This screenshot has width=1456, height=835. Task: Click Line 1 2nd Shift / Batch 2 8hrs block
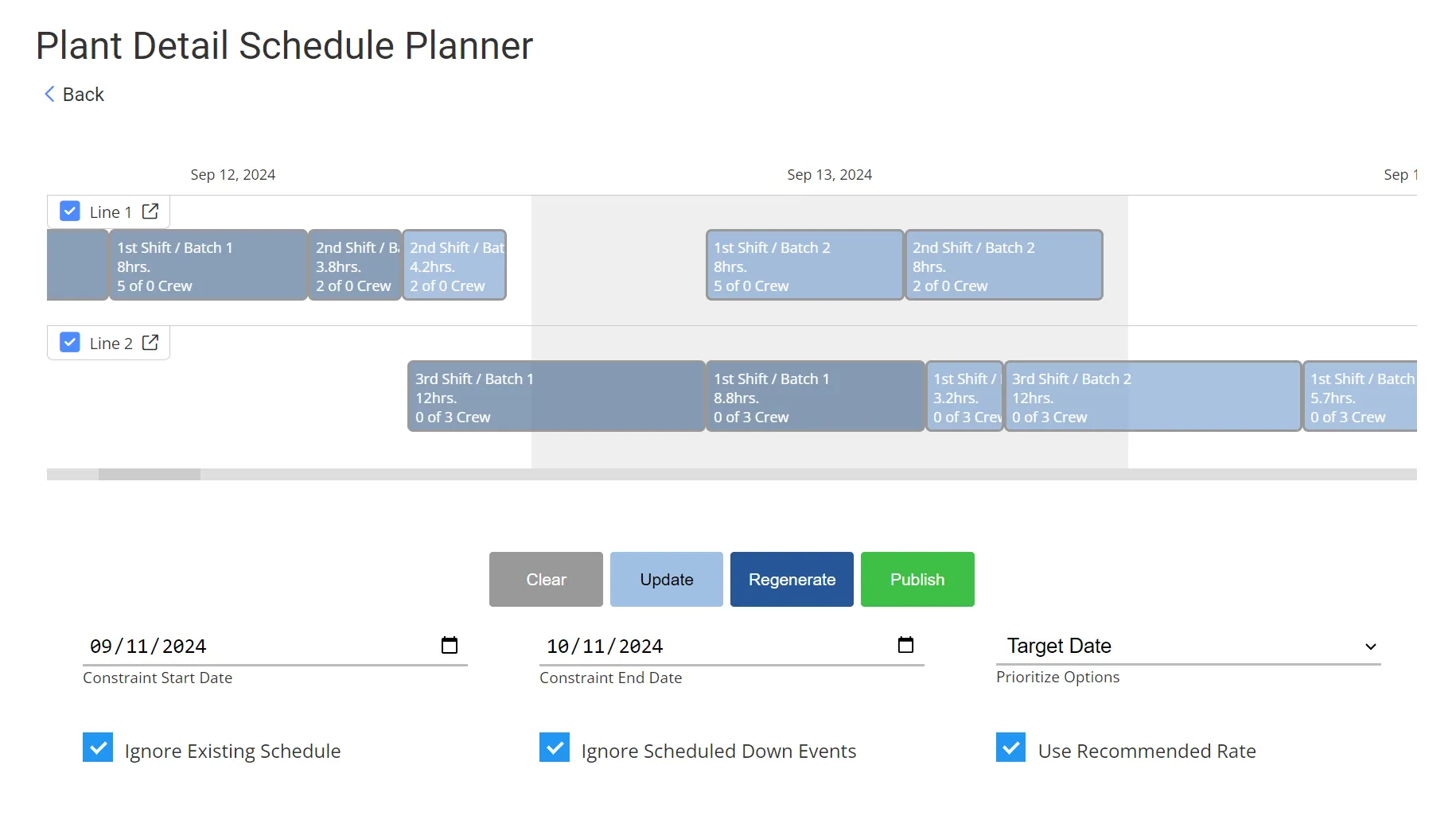(1003, 266)
